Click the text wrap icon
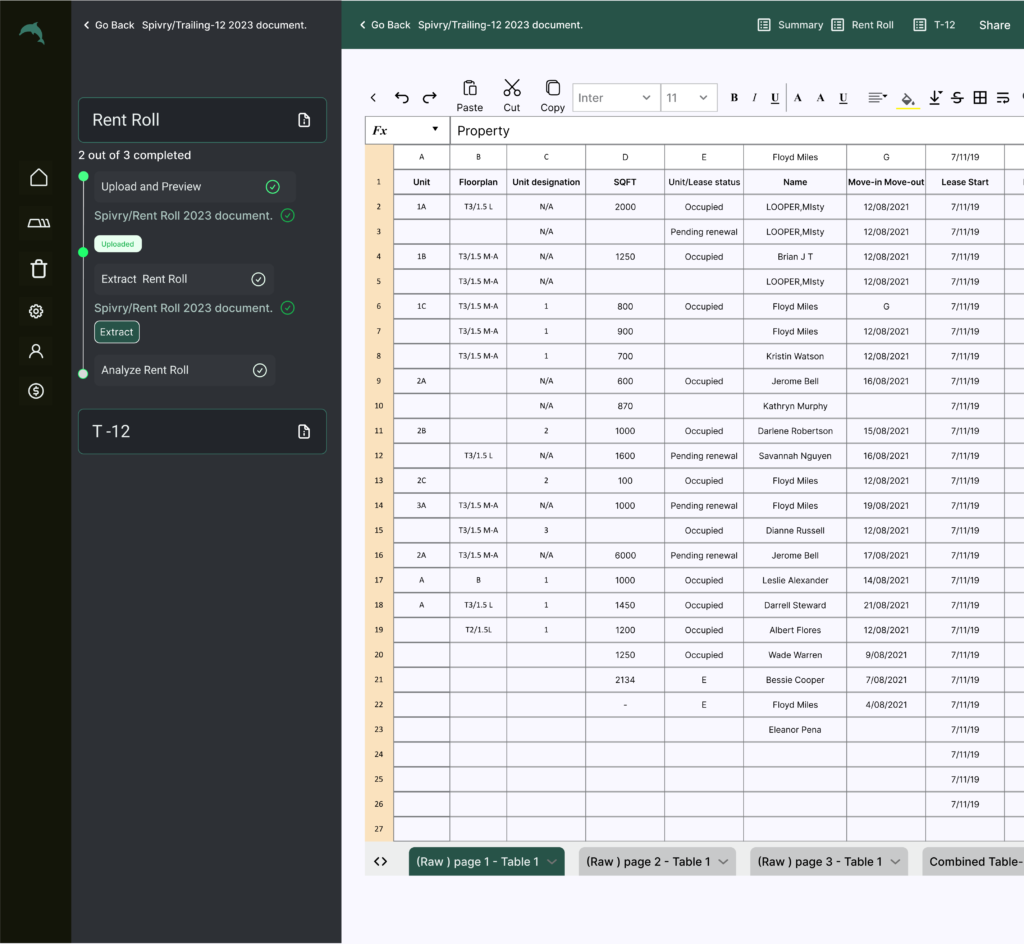The height and width of the screenshot is (944, 1024). click(x=1003, y=98)
